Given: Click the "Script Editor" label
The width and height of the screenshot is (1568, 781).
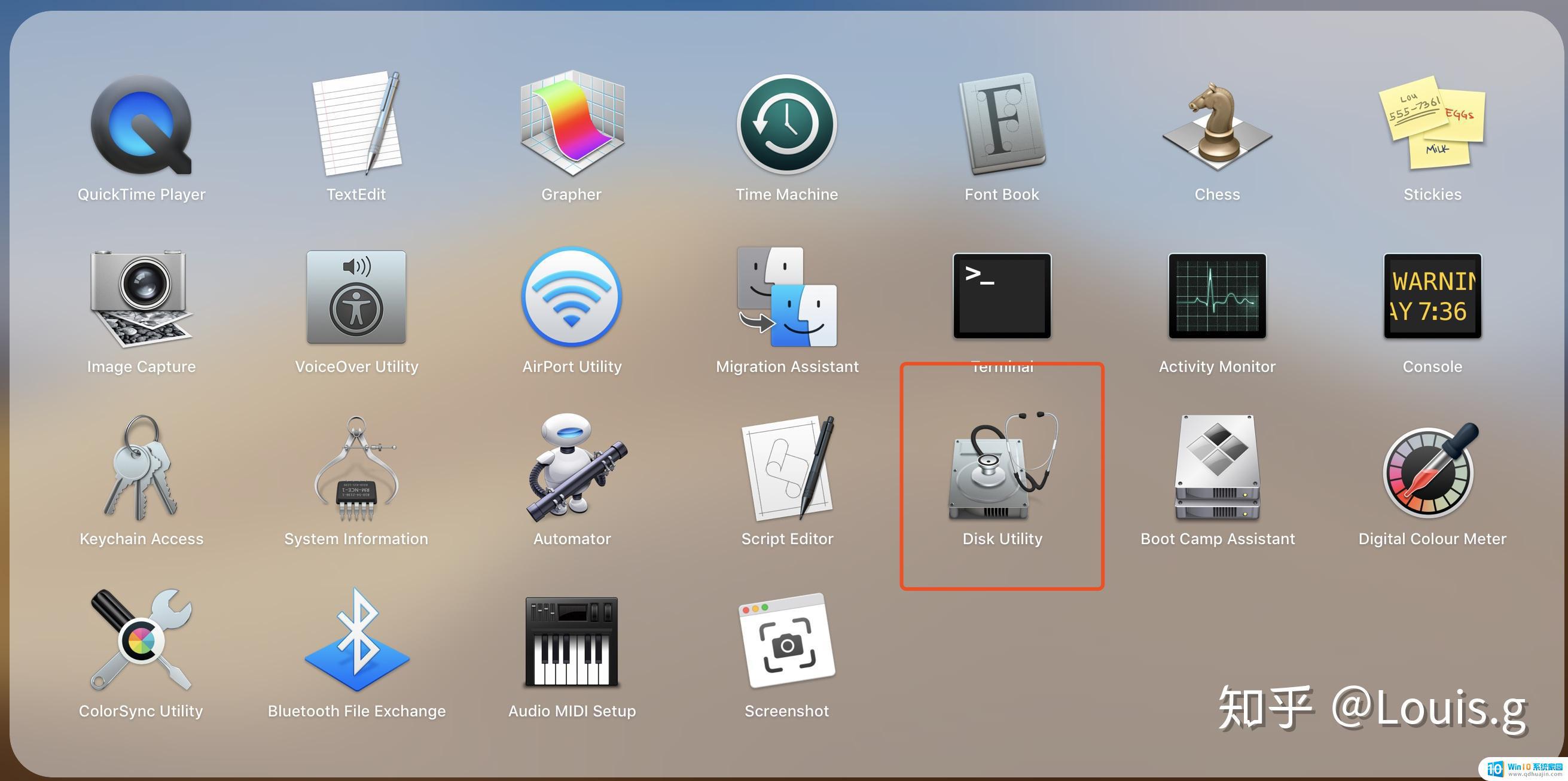Looking at the screenshot, I should click(x=787, y=539).
